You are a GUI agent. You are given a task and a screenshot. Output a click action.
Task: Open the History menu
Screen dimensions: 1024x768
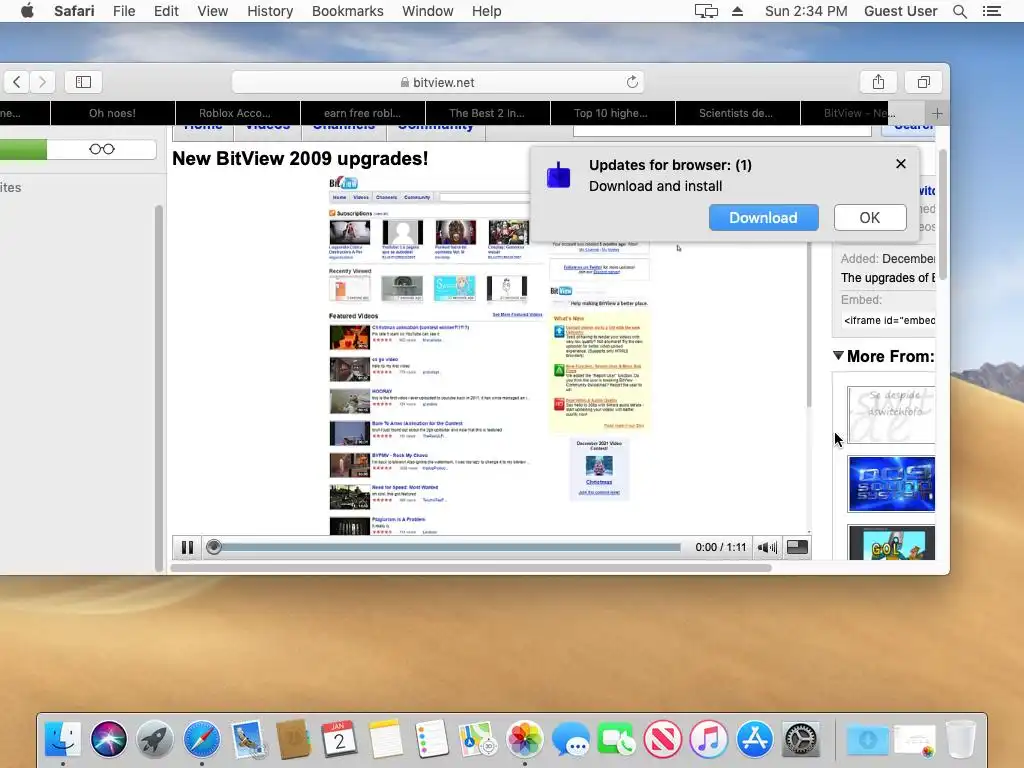click(270, 11)
